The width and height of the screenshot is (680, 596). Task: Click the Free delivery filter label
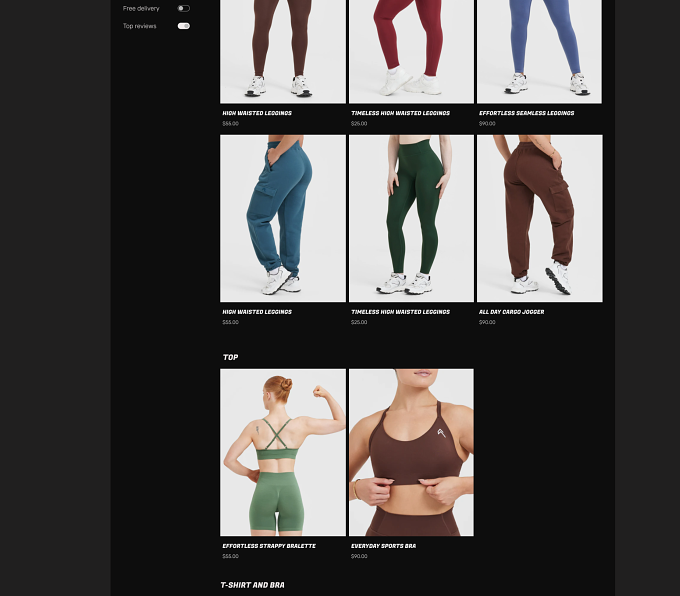141,8
